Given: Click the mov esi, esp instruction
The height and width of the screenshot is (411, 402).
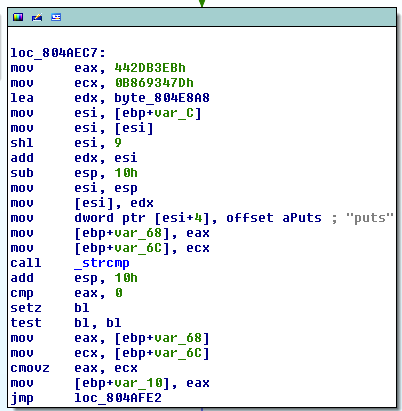Looking at the screenshot, I should click(74, 188).
